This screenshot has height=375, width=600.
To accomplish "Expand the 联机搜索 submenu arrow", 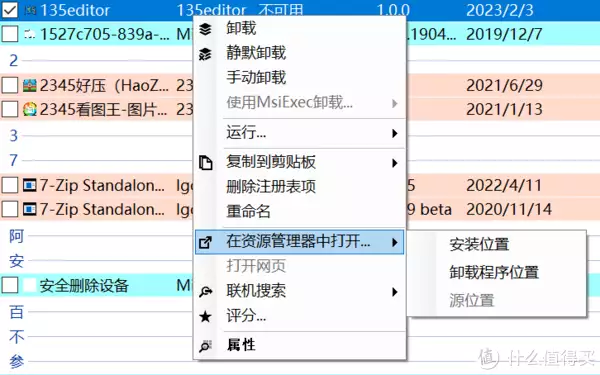I will (395, 292).
